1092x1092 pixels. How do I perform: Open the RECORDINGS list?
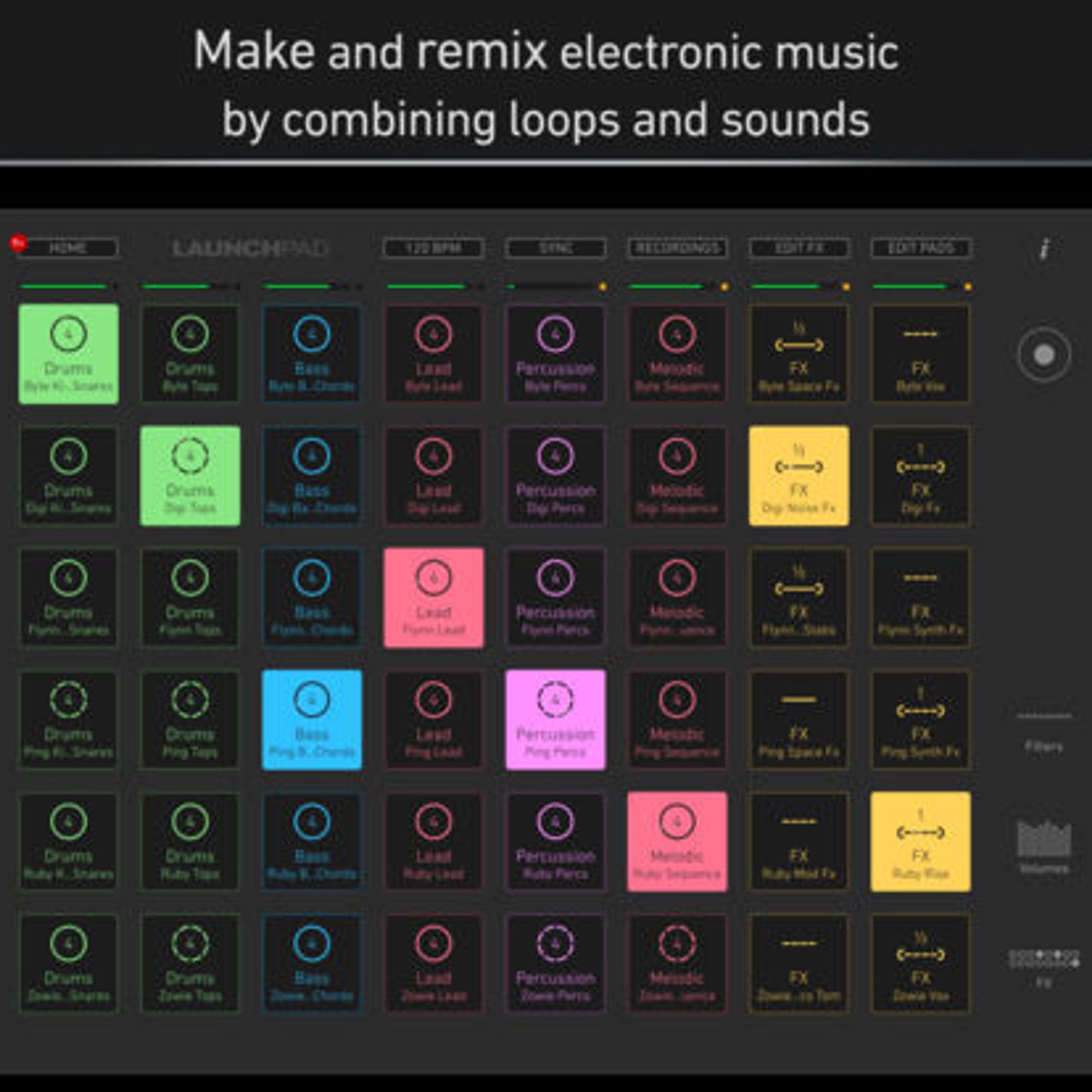coord(677,248)
